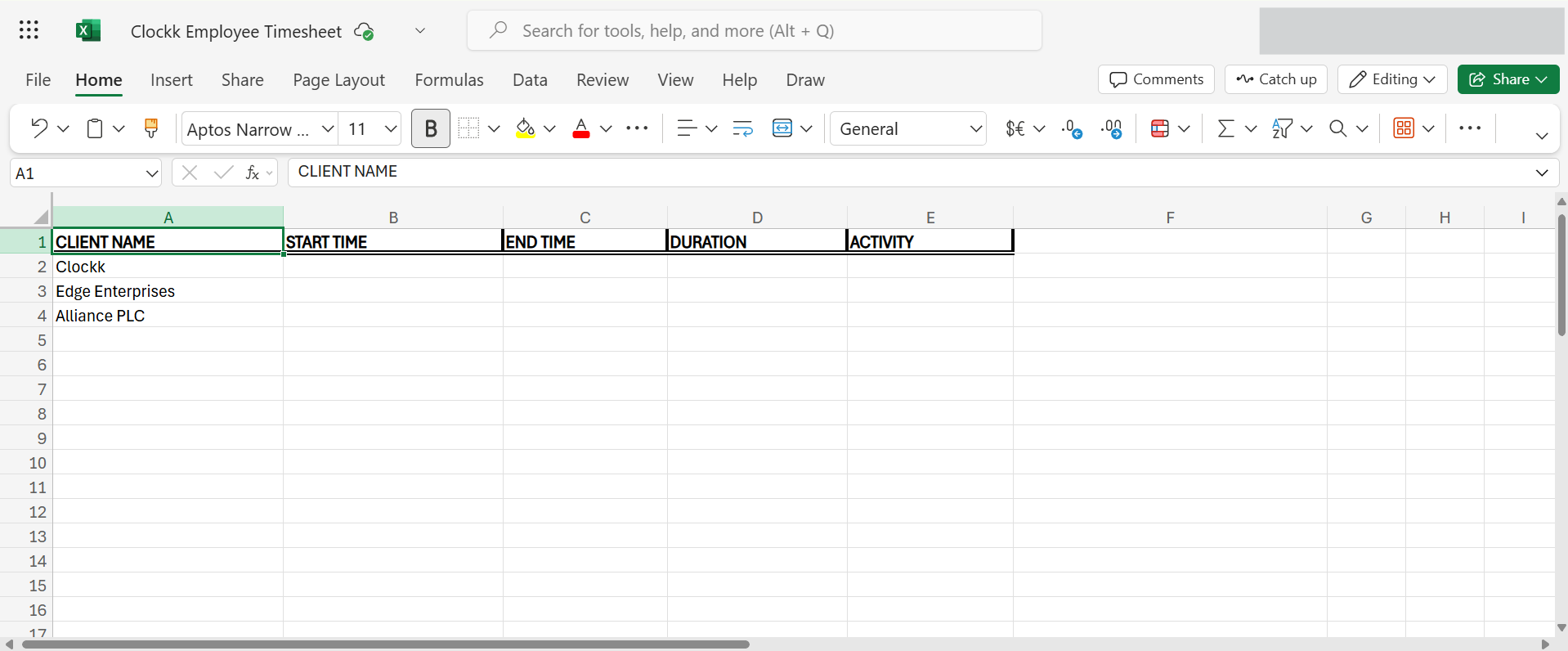Screen dimensions: 1568x651
Task: Click the AutoSum sigma icon
Action: 1225,128
